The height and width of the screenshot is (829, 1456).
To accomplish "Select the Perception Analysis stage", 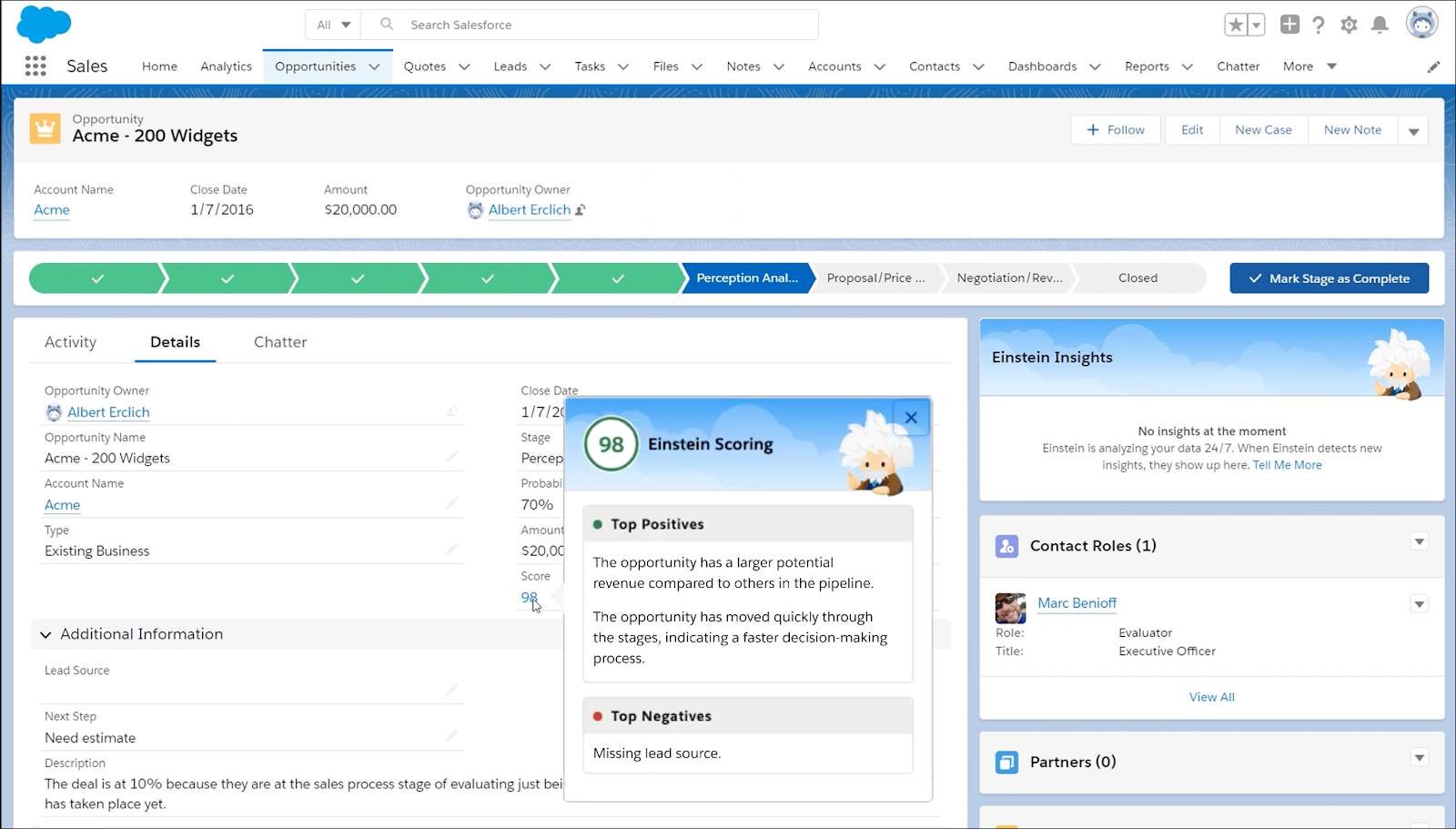I will coord(747,278).
